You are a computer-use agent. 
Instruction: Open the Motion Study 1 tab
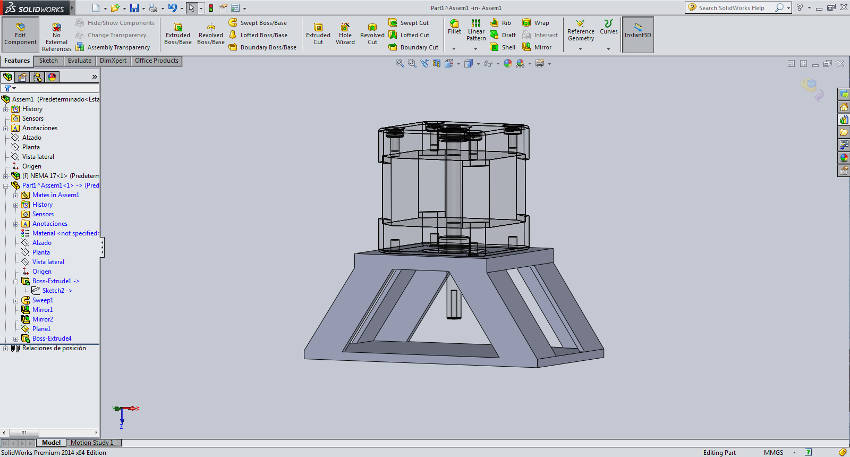(x=92, y=443)
